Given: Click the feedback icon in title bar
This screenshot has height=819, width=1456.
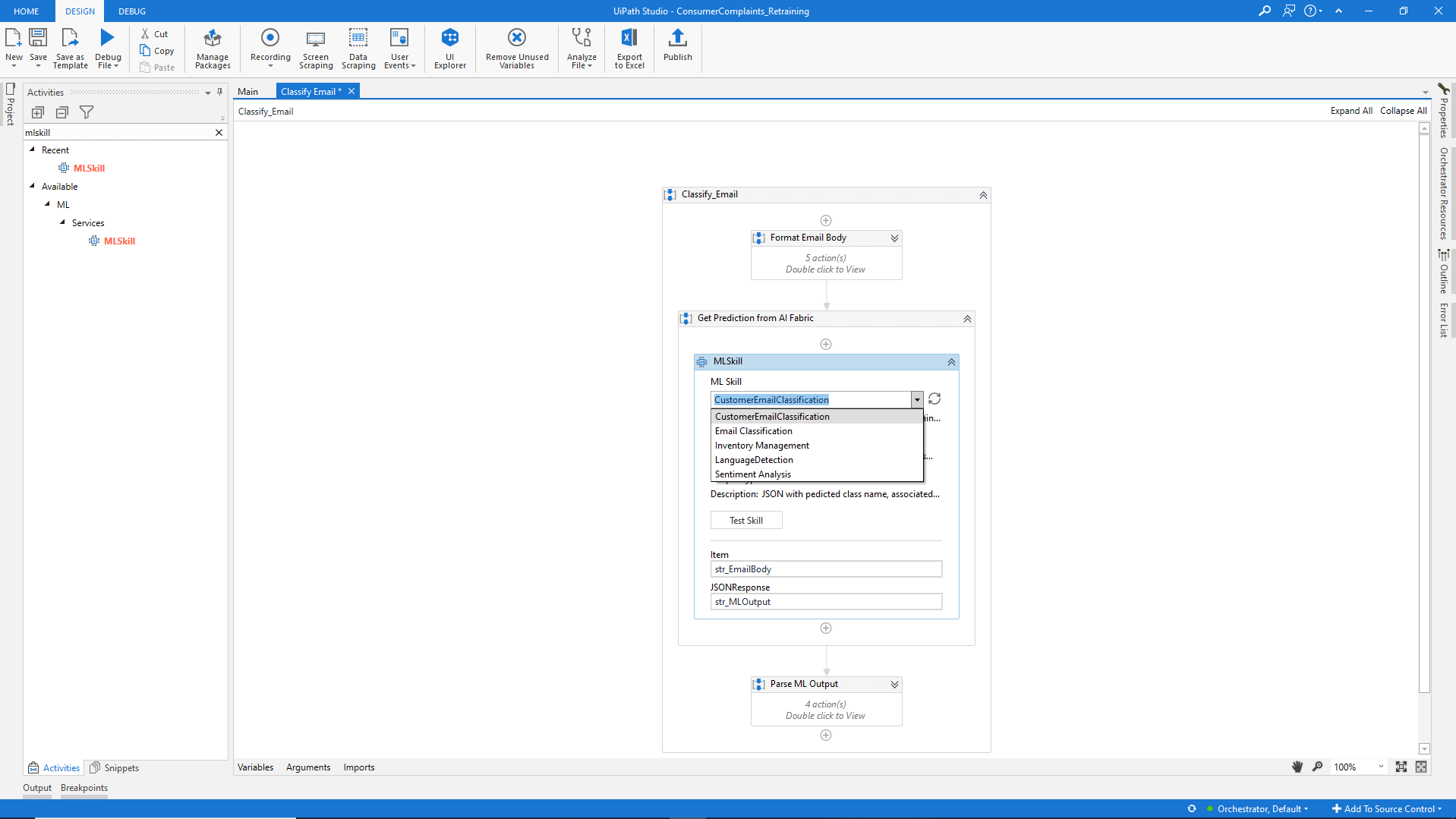Looking at the screenshot, I should [1288, 11].
